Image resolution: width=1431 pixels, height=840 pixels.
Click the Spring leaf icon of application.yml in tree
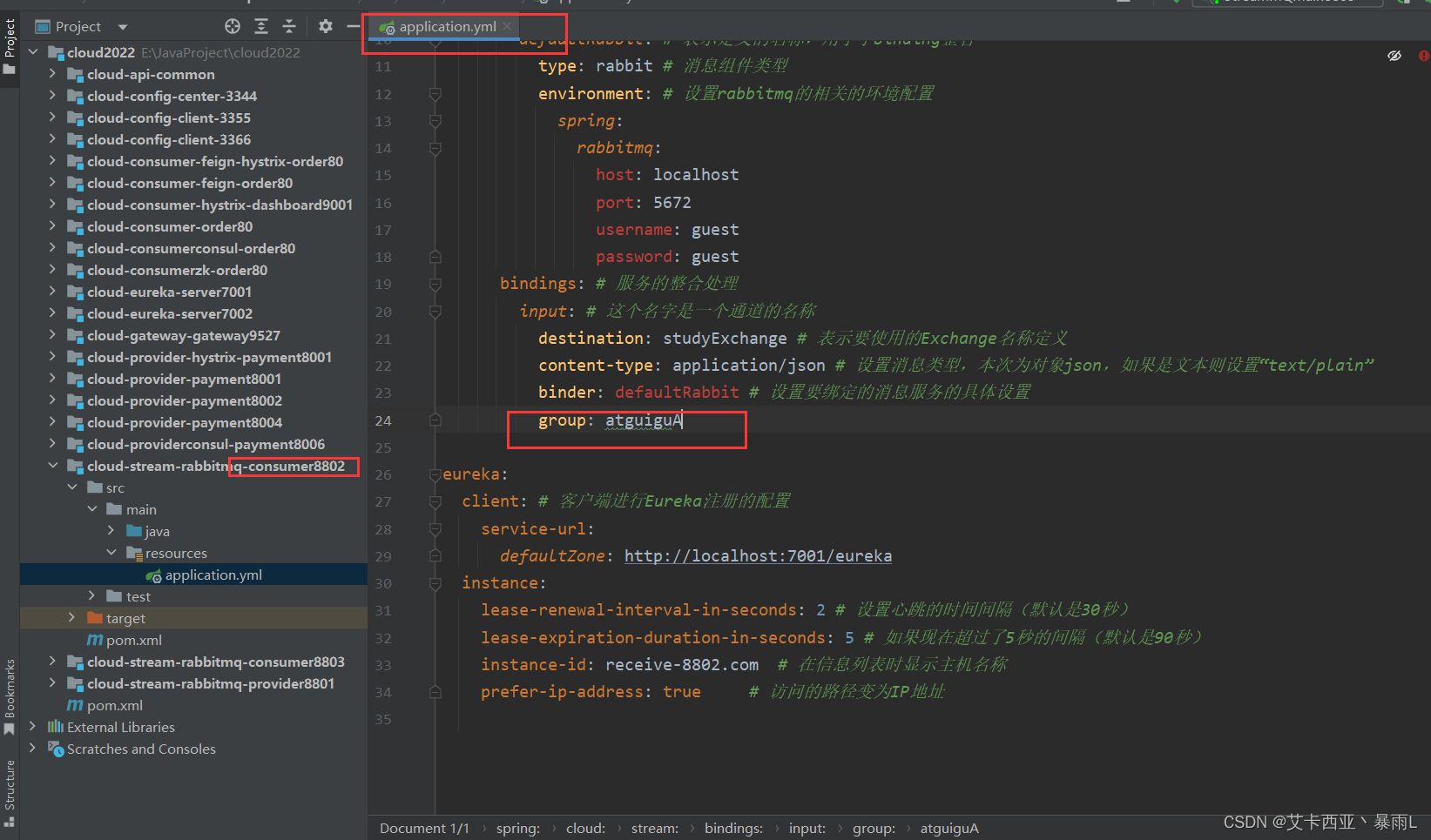click(154, 575)
